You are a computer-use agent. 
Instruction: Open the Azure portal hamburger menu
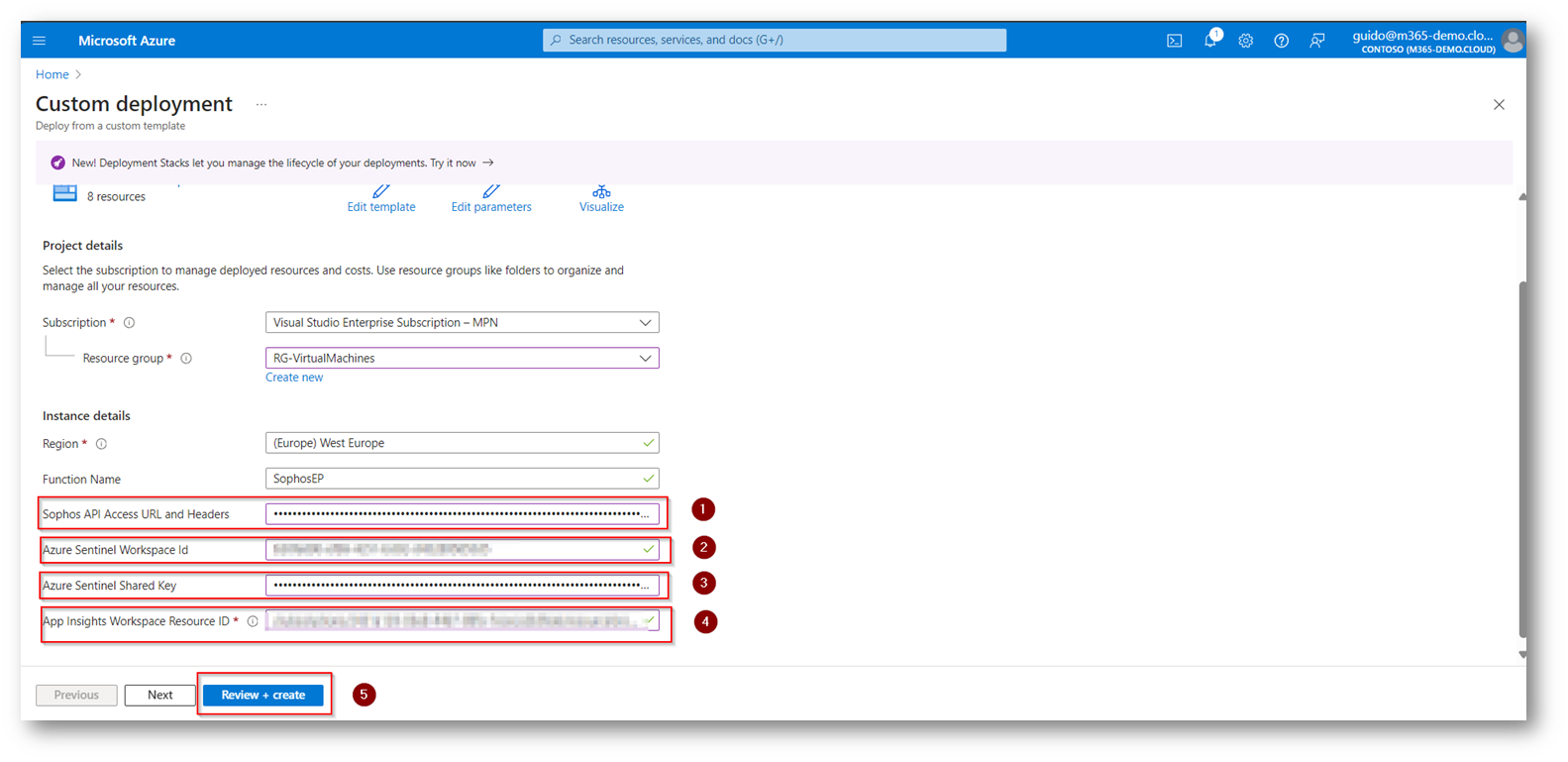click(40, 41)
